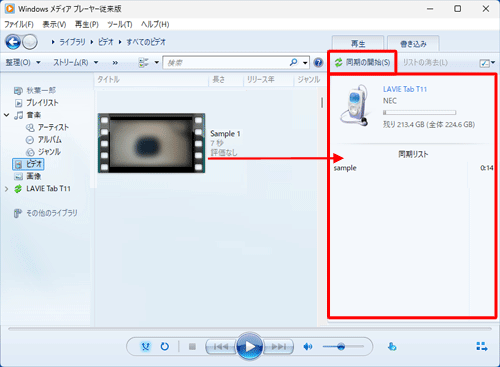Skip to next track
Image resolution: width=500 pixels, height=367 pixels.
[x=279, y=347]
